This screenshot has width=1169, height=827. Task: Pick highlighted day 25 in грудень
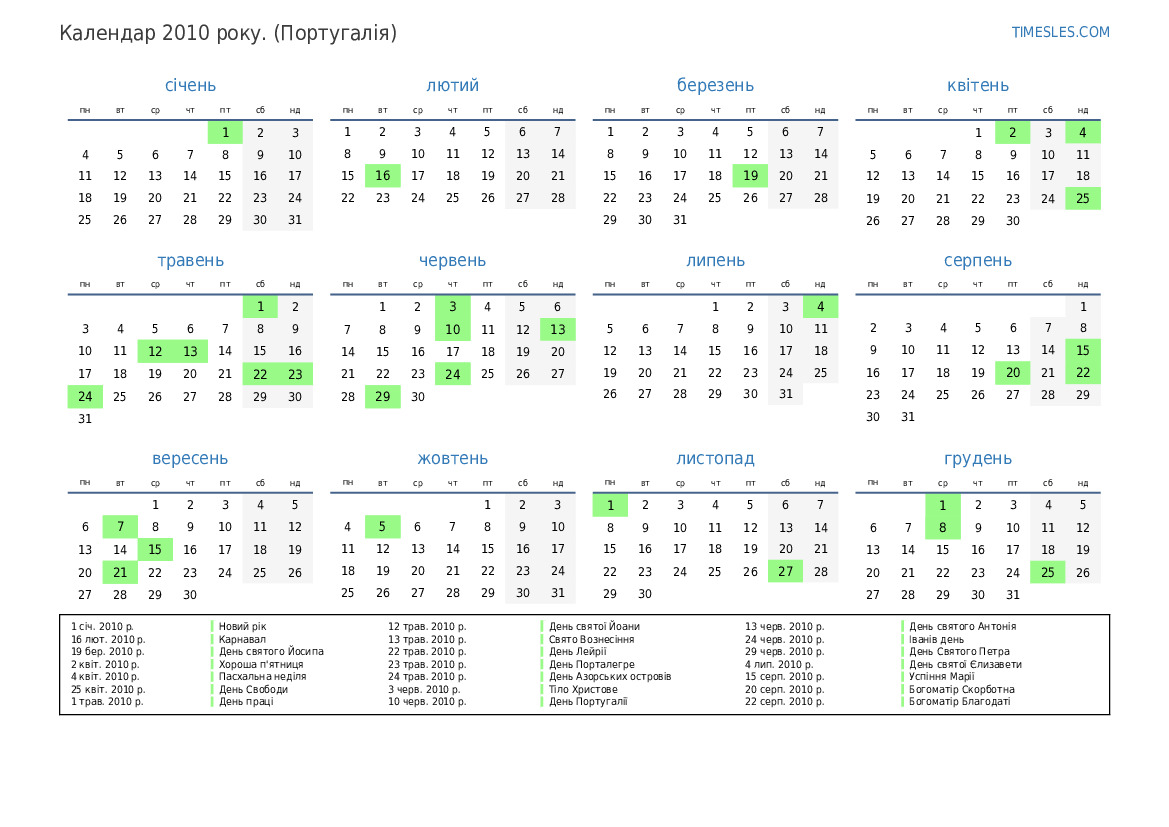point(1047,571)
